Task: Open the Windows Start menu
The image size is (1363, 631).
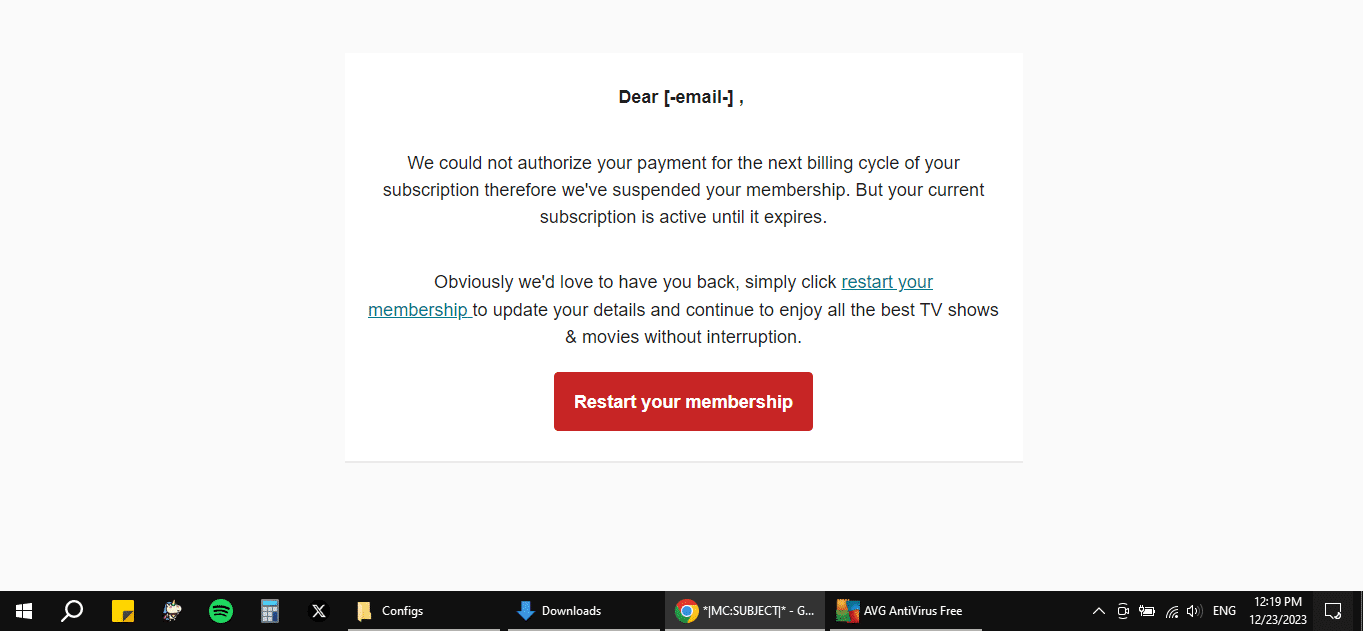Action: pyautogui.click(x=24, y=611)
